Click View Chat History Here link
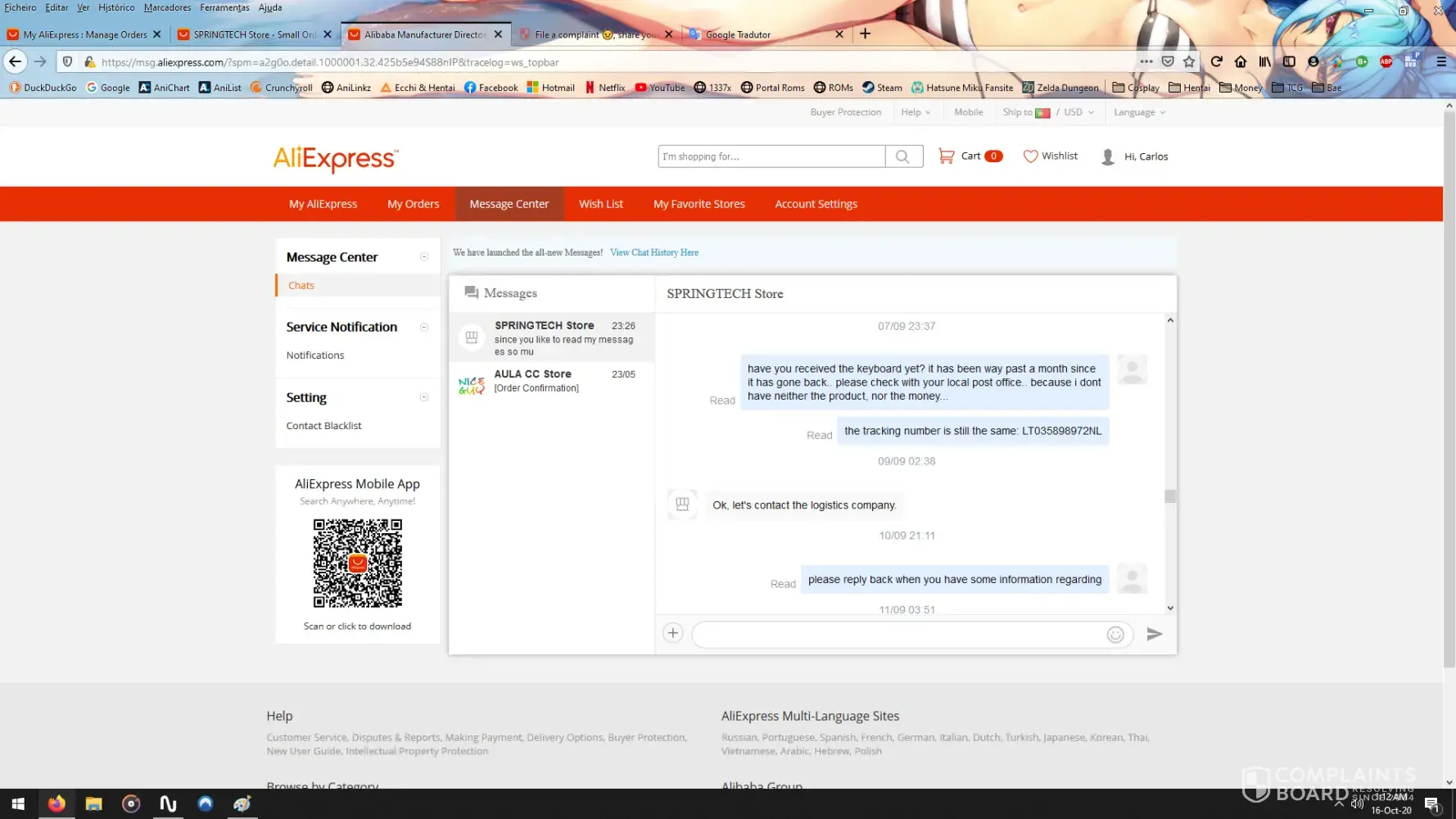The width and height of the screenshot is (1456, 819). (653, 252)
